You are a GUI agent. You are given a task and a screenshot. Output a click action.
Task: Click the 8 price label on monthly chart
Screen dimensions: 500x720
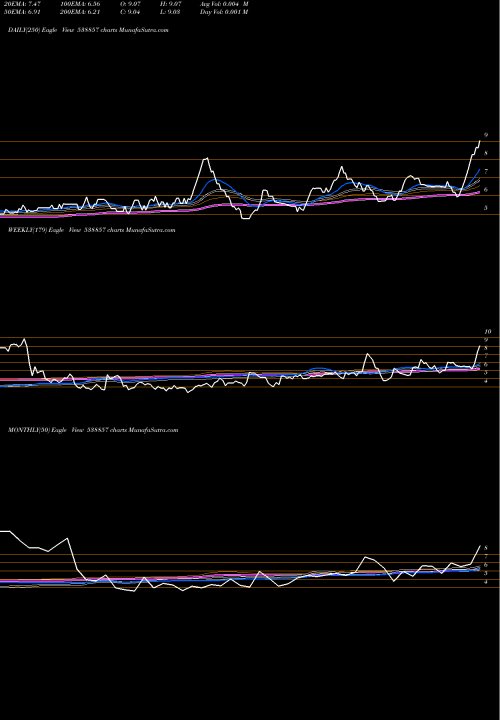(486, 548)
